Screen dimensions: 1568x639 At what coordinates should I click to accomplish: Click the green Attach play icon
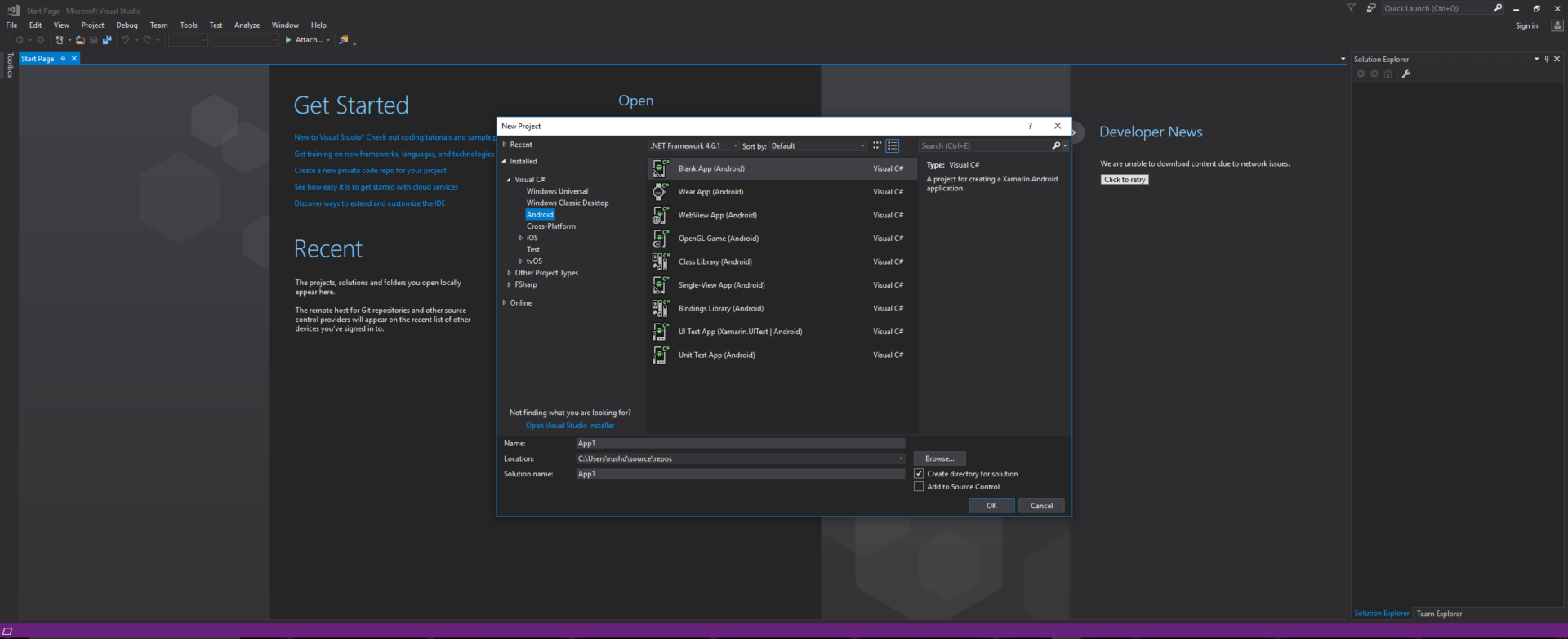288,40
